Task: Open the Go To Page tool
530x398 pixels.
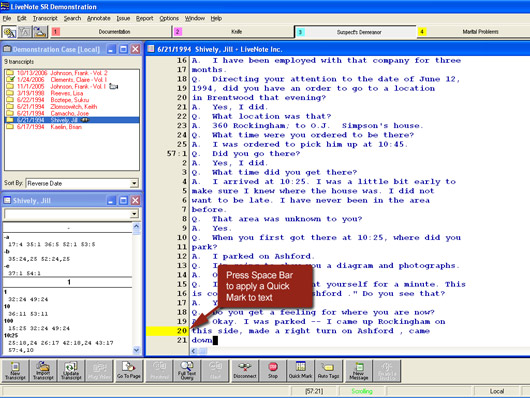Action: (x=128, y=371)
